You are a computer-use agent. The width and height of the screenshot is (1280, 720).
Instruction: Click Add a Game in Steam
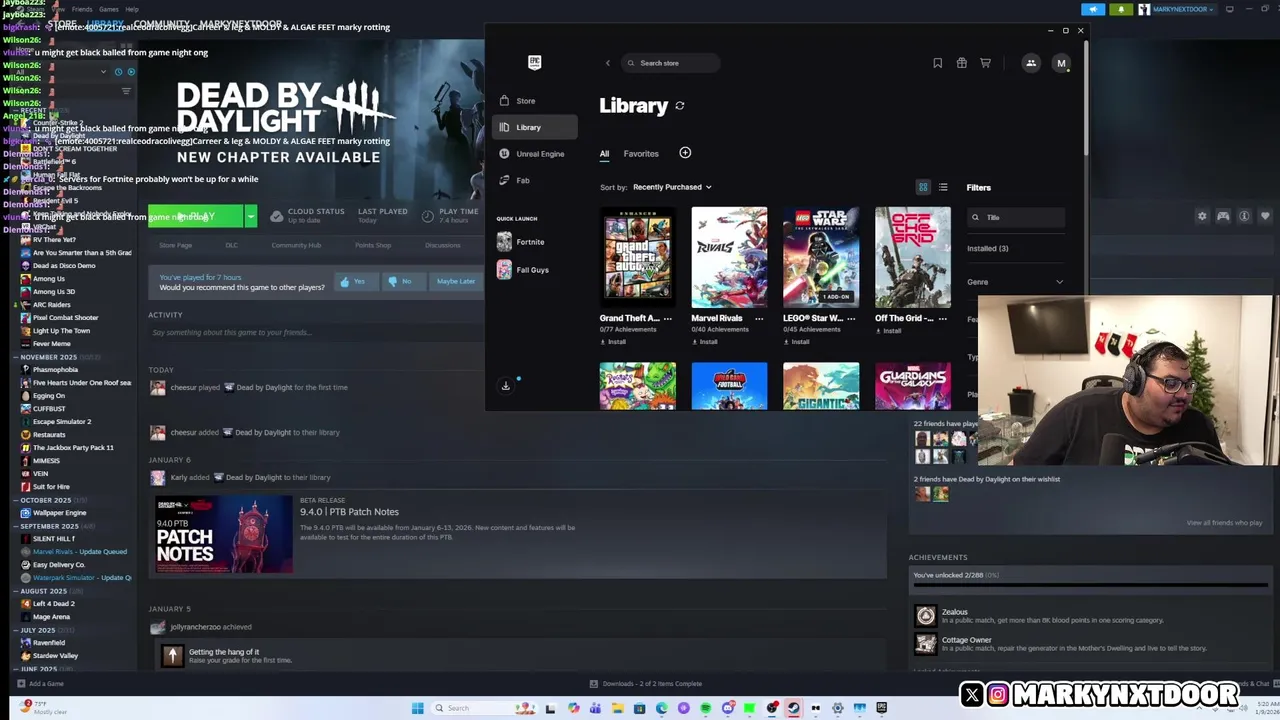click(x=40, y=684)
